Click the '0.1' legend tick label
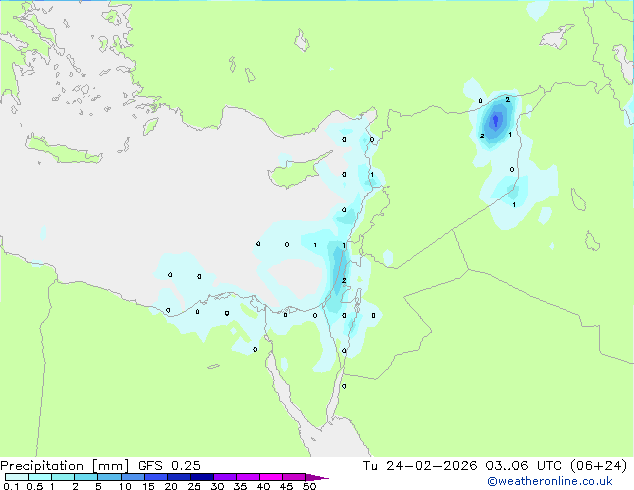The image size is (634, 490). [x=11, y=486]
